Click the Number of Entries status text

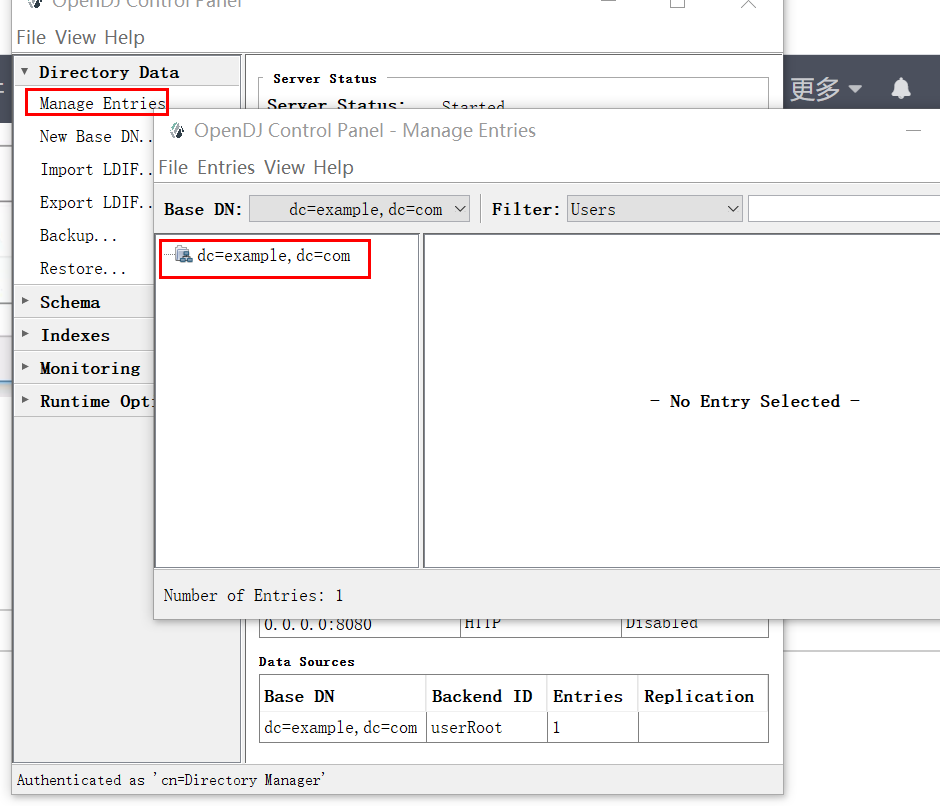(x=253, y=596)
